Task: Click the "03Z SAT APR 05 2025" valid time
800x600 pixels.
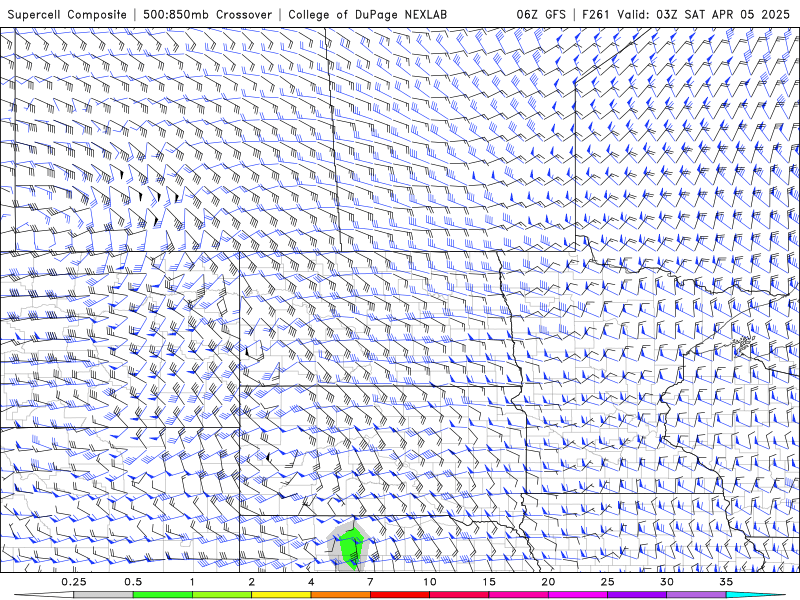Action: tap(722, 14)
